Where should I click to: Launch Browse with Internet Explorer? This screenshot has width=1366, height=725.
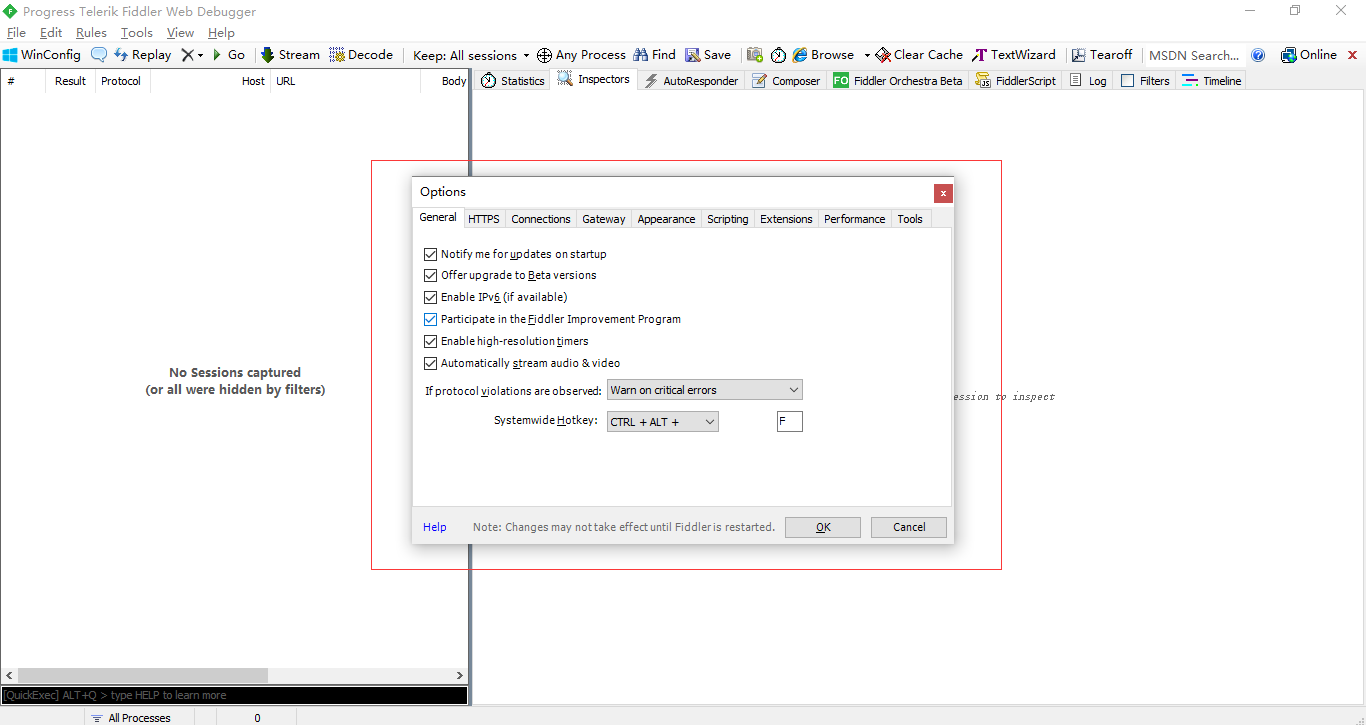click(x=823, y=55)
